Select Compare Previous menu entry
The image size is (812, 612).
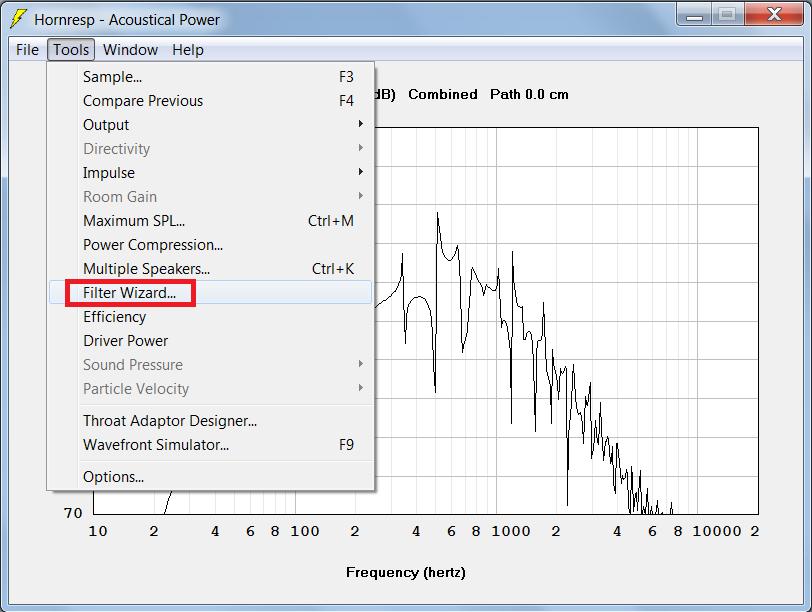click(210, 100)
